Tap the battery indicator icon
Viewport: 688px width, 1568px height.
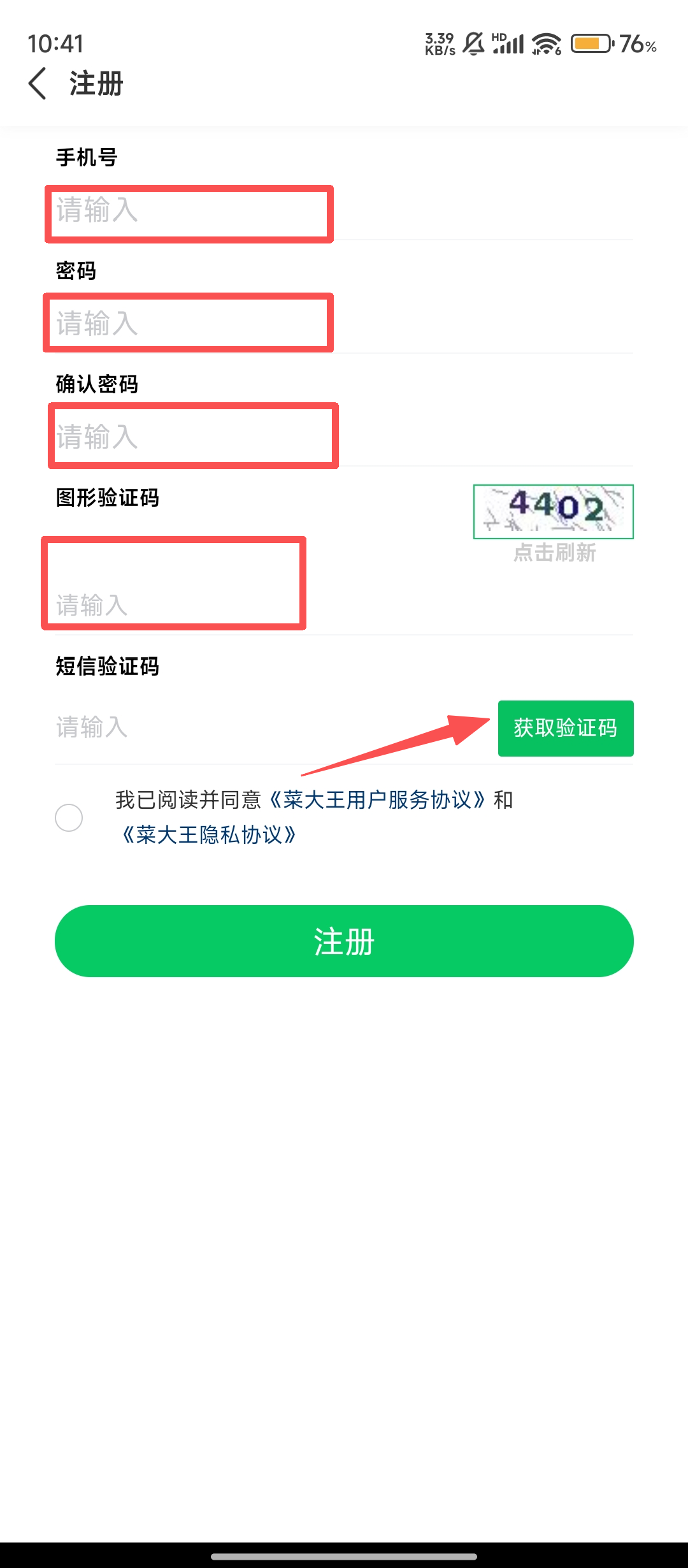pos(592,44)
